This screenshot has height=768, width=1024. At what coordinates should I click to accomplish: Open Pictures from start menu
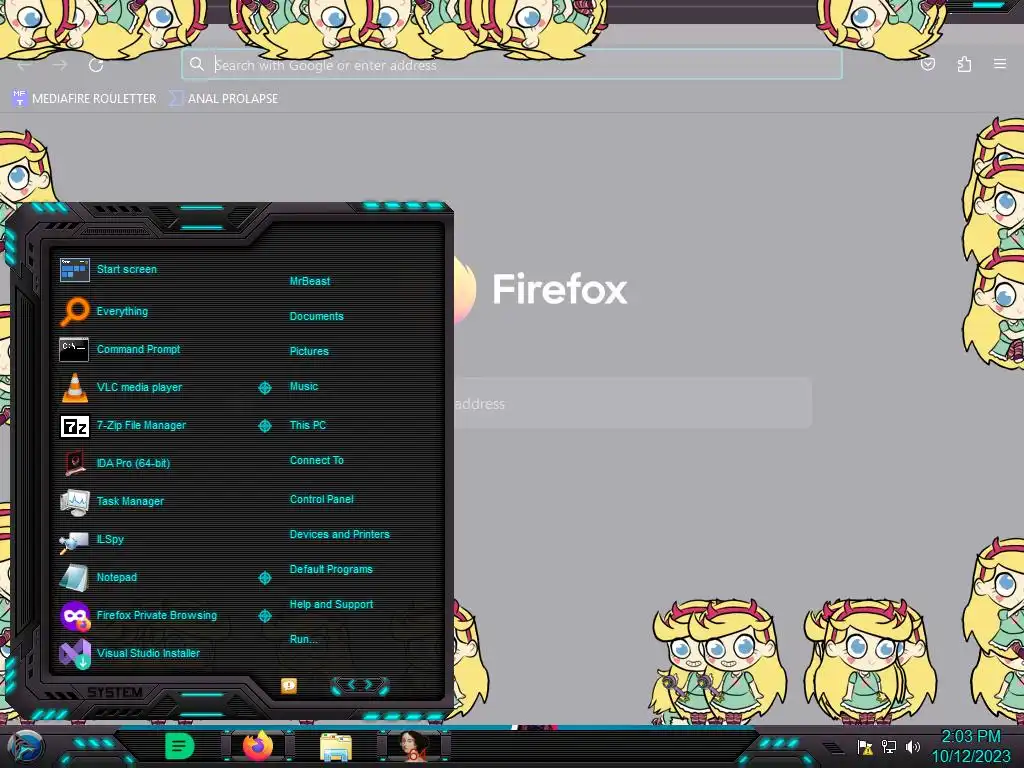click(309, 351)
